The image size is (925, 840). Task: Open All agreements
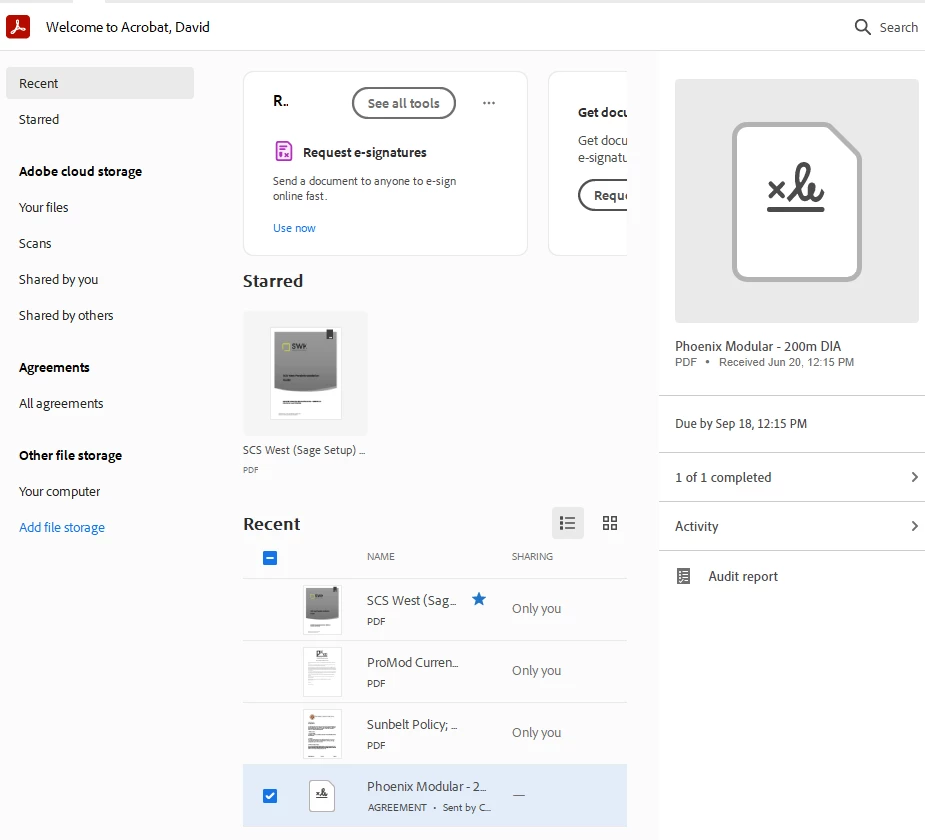pyautogui.click(x=61, y=403)
